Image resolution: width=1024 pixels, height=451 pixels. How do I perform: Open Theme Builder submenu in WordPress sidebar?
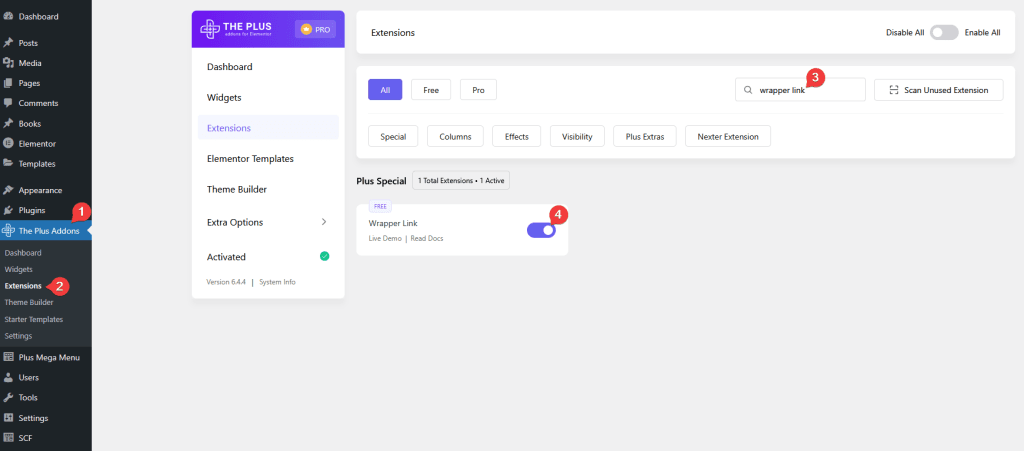click(x=29, y=302)
